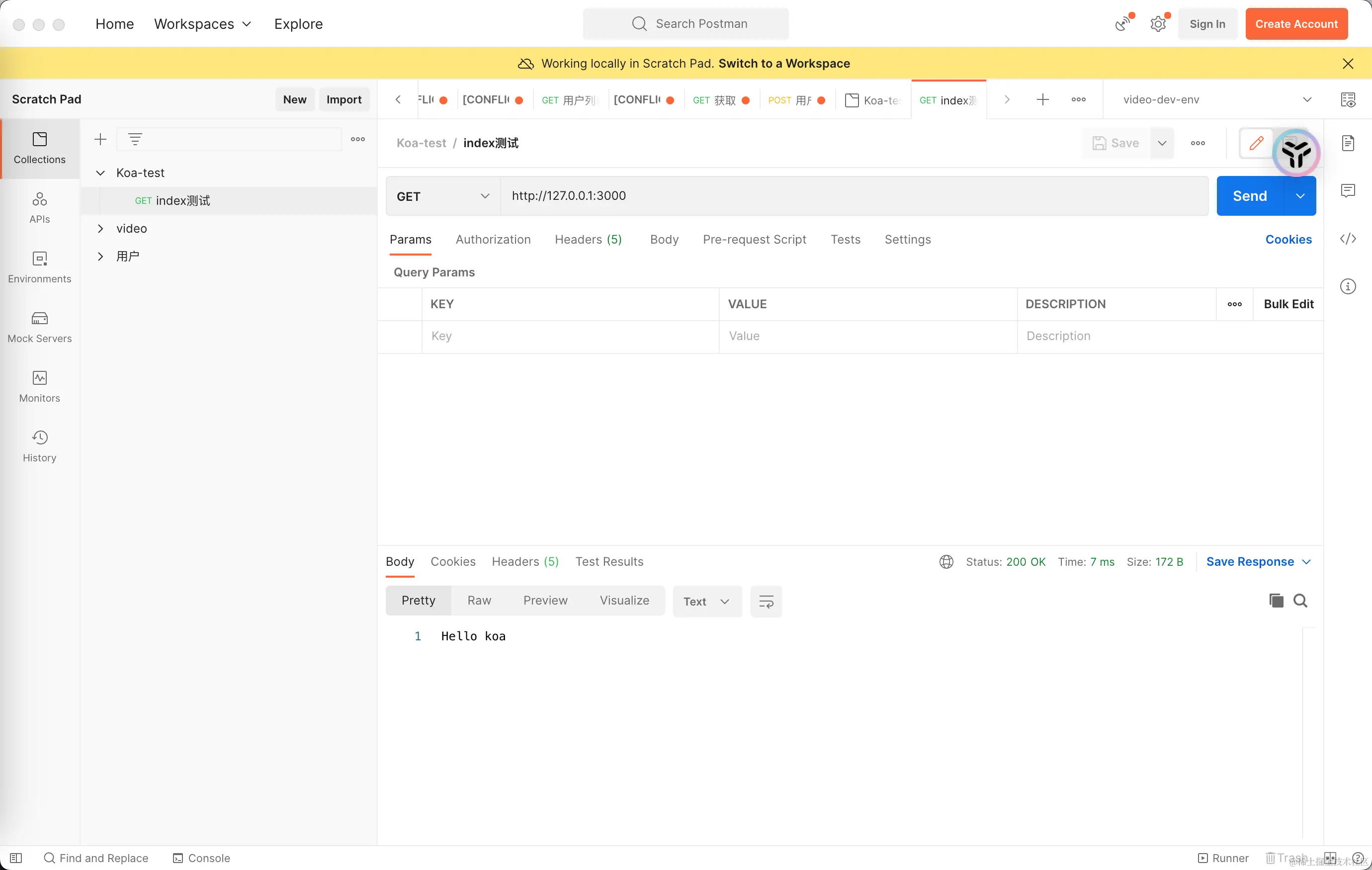Click the plus icon to create collection
Screen dimensions: 1372x870
[x=100, y=140]
